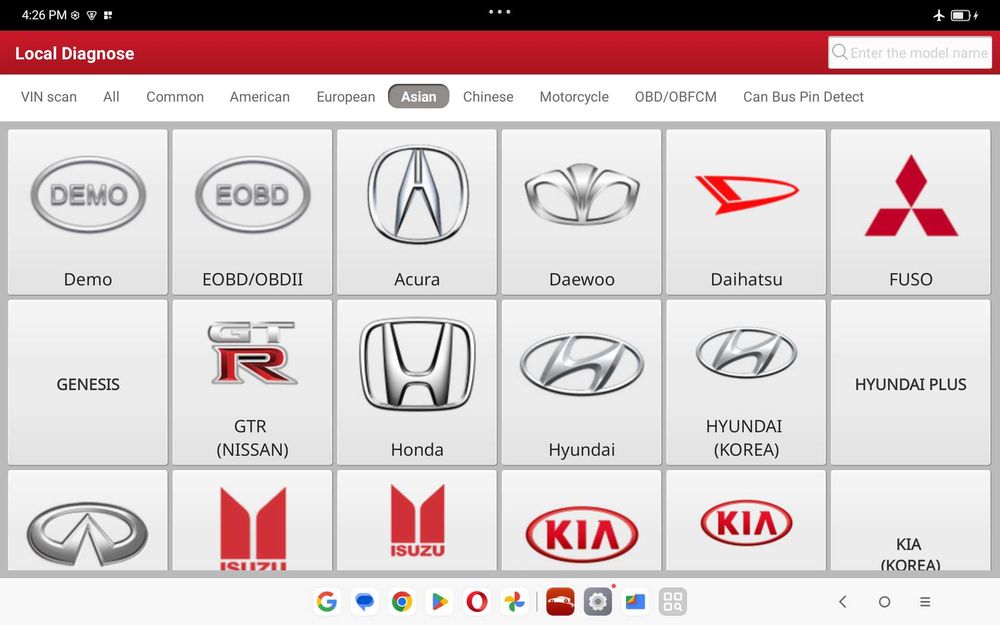
Task: Open the Play Store dock icon
Action: click(x=439, y=601)
